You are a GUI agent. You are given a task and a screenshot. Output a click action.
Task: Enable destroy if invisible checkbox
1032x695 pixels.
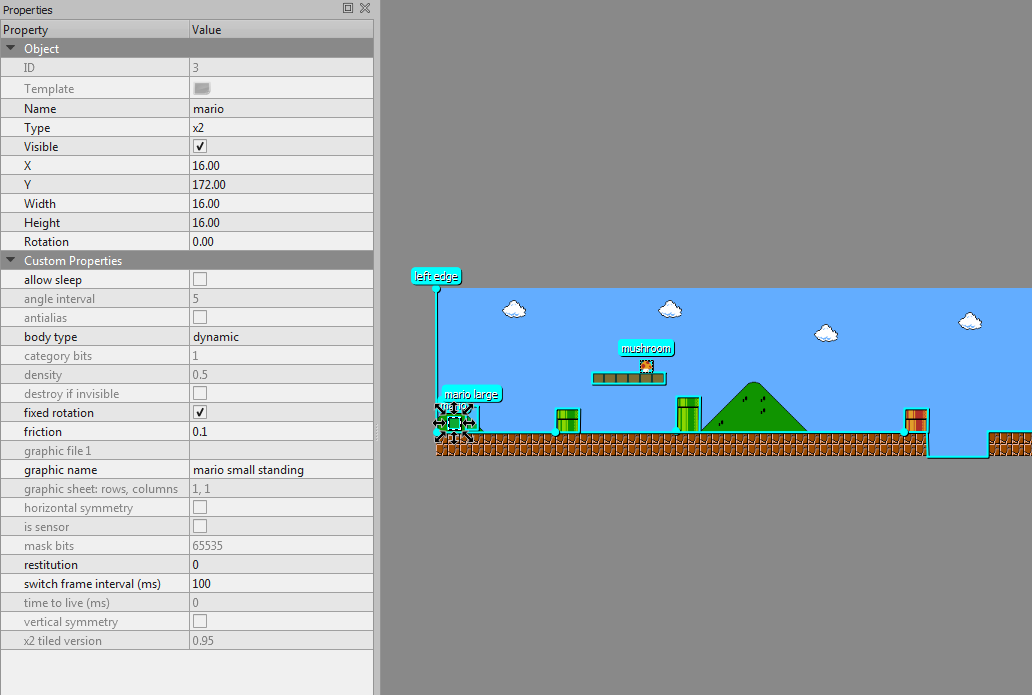200,393
